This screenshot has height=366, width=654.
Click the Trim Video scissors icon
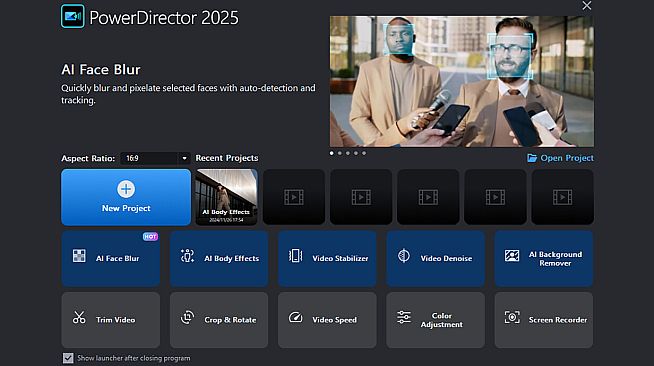pos(79,317)
